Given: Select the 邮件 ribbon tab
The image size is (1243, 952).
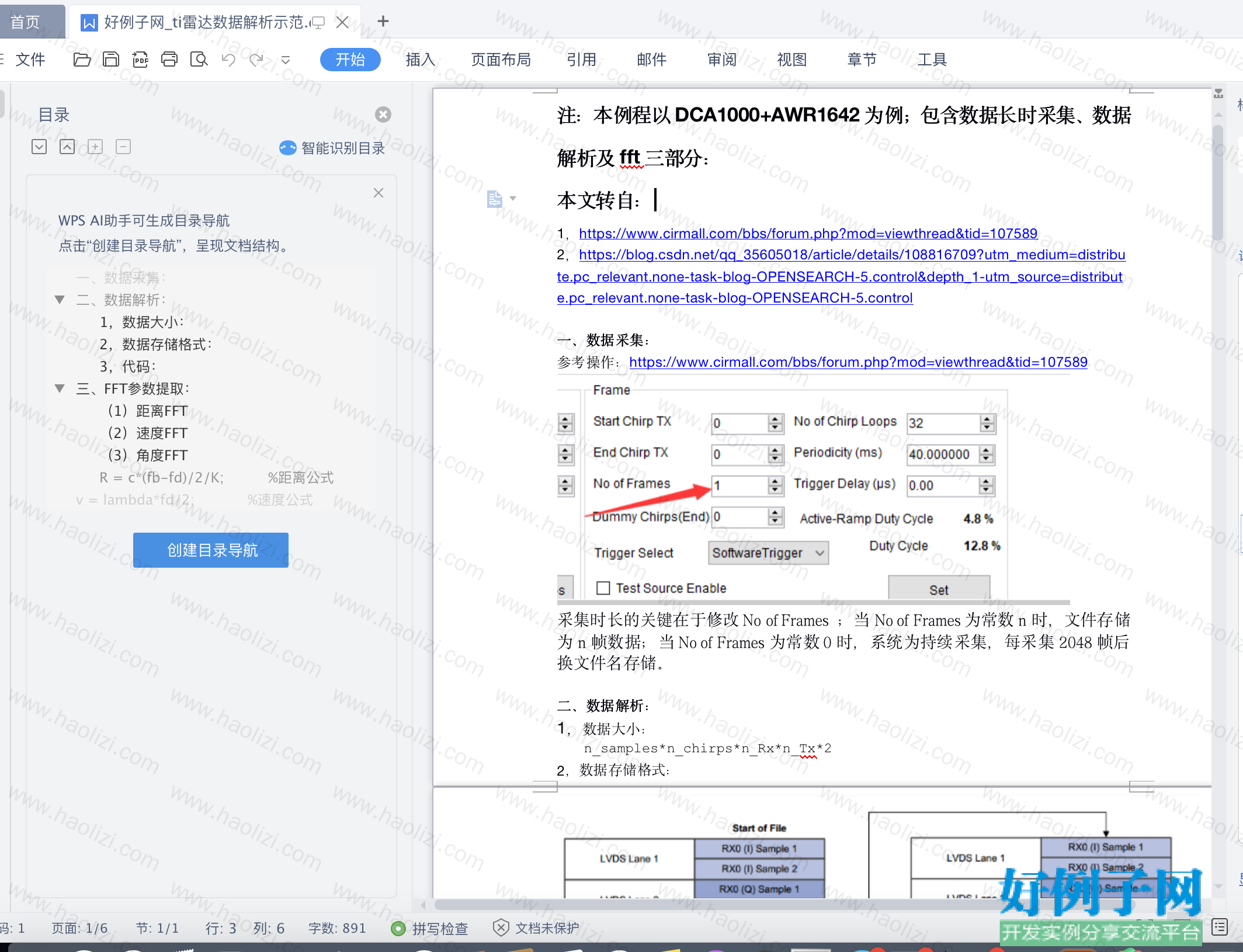Looking at the screenshot, I should click(651, 59).
